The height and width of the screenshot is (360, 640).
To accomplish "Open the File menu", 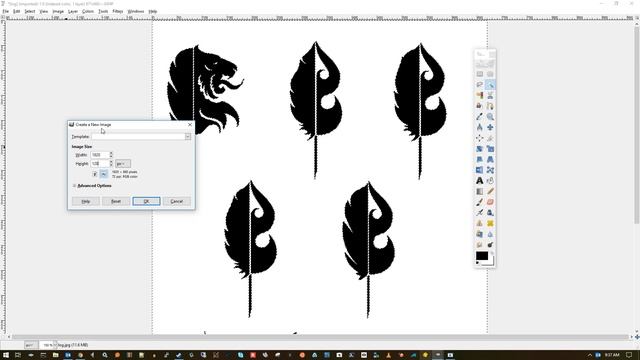I will click(6, 11).
